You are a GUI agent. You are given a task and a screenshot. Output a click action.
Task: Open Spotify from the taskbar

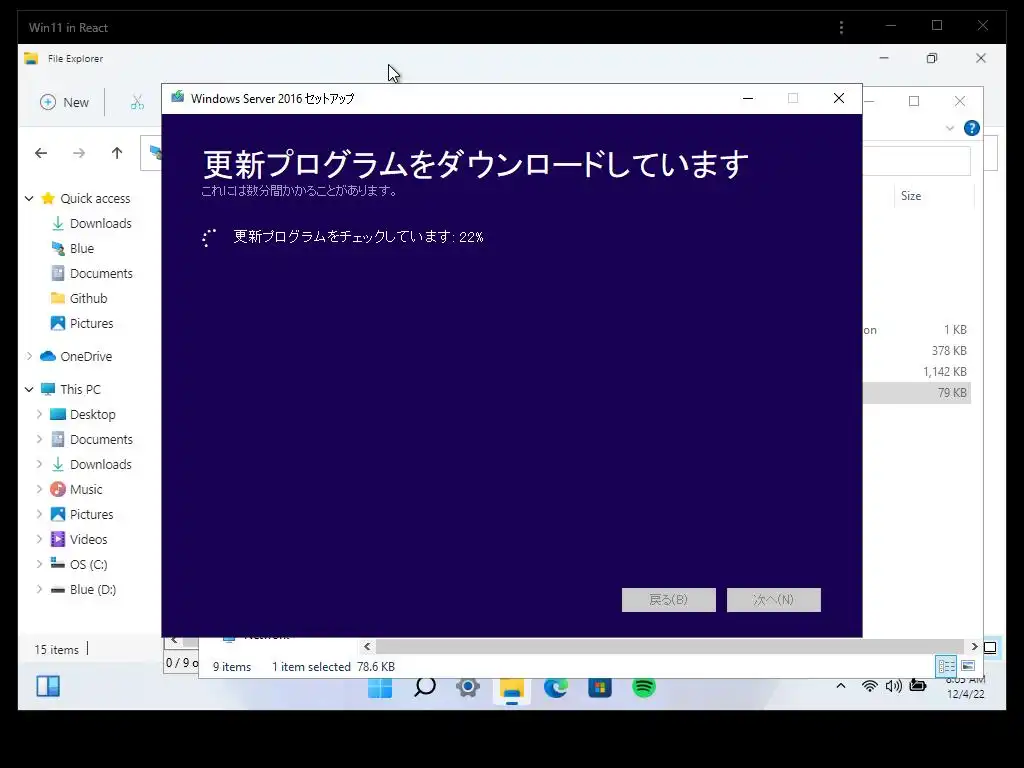coord(644,687)
